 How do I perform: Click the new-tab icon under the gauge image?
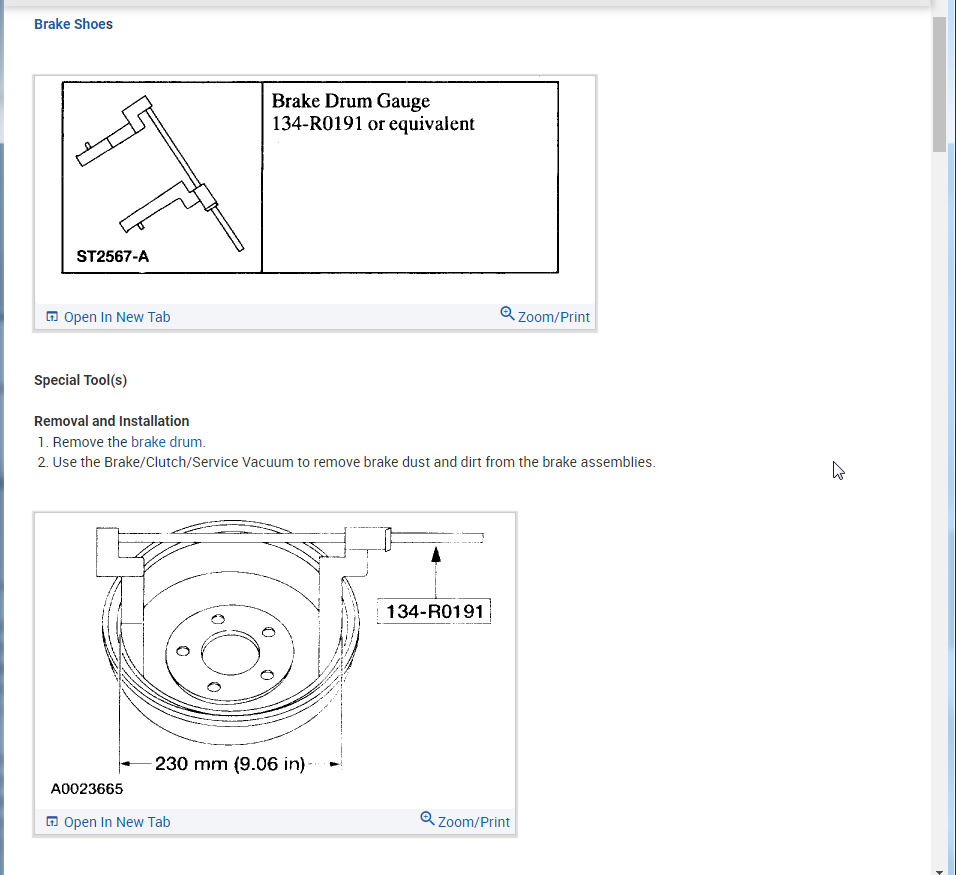(52, 316)
